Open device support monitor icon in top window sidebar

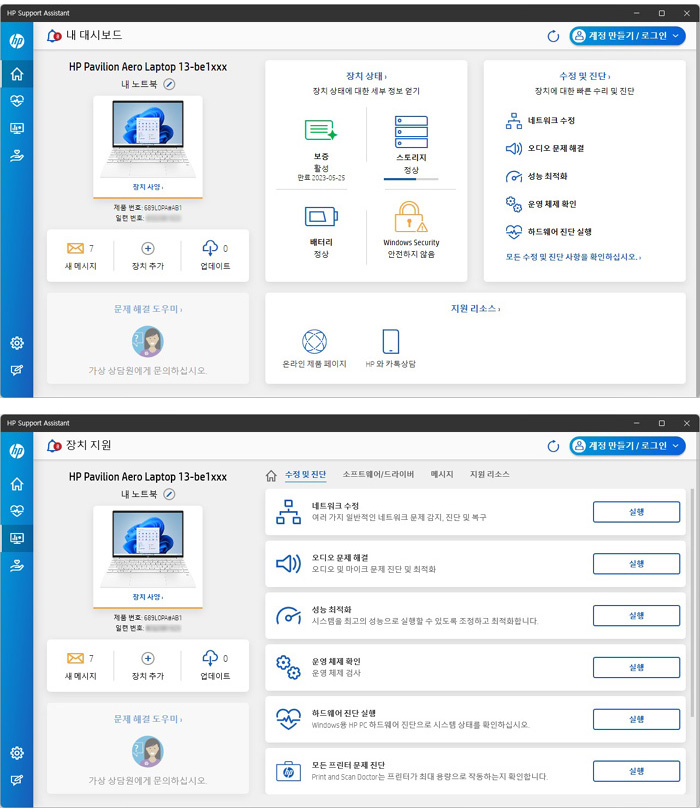coord(17,128)
